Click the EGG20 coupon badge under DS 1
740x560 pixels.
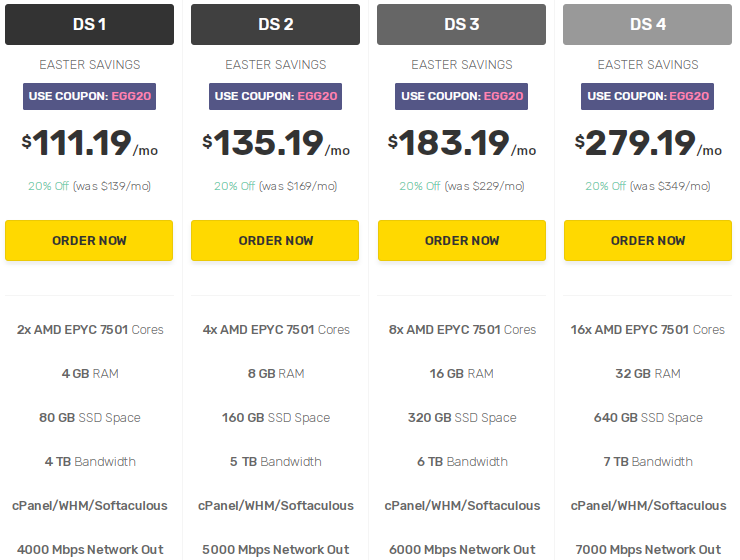(x=89, y=96)
